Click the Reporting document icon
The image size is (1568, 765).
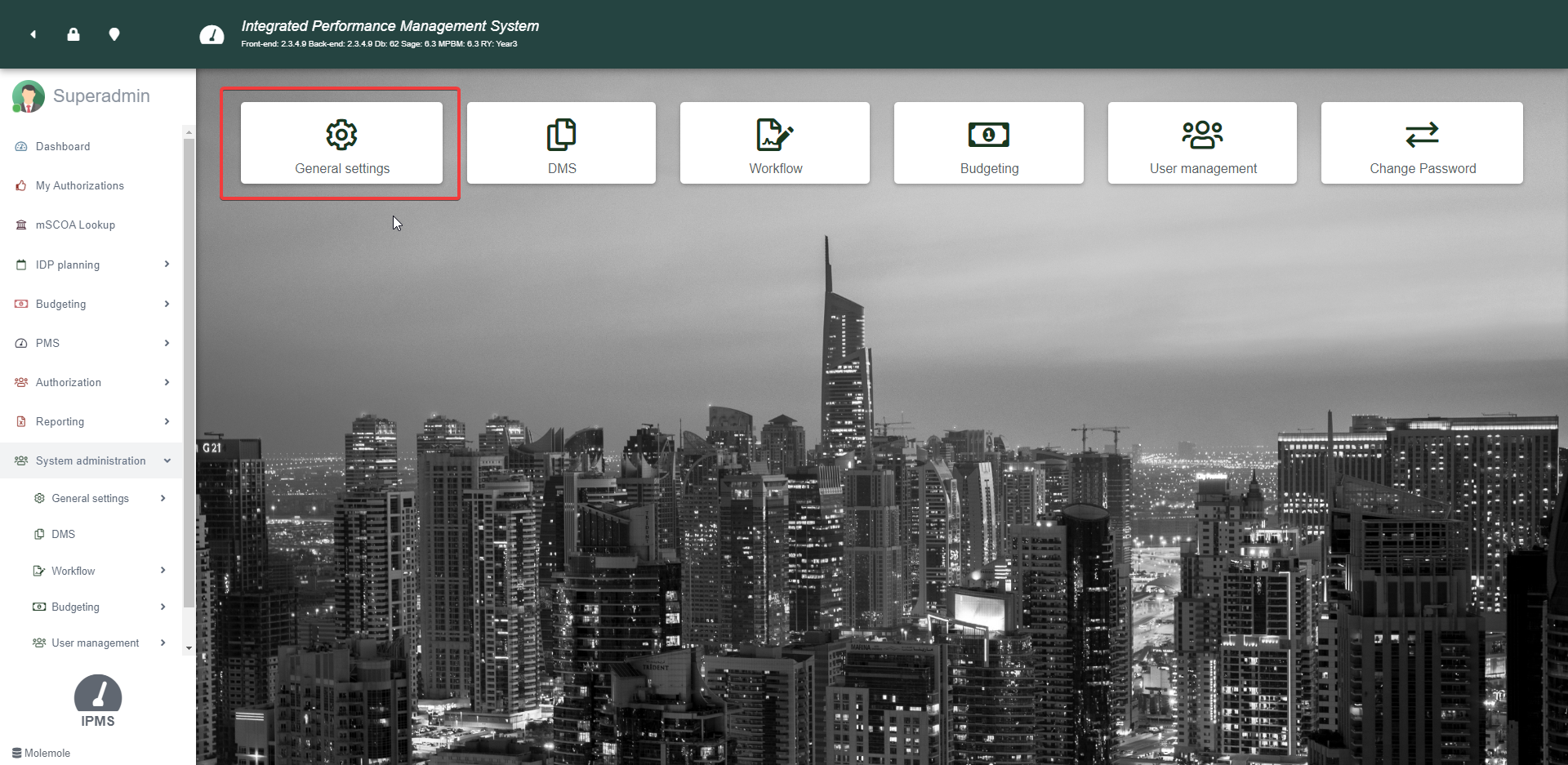(21, 422)
